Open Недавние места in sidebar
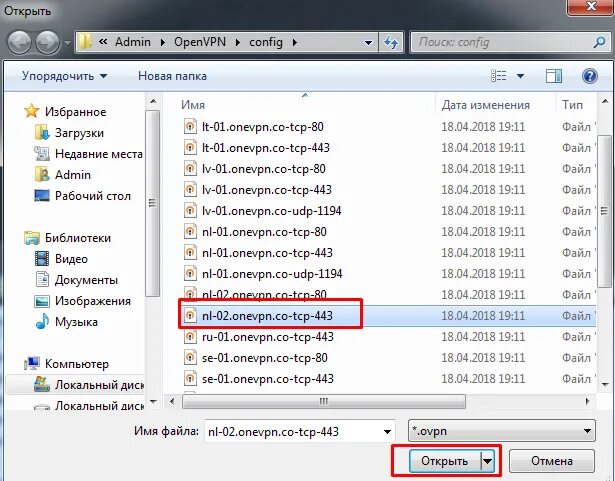Image resolution: width=615 pixels, height=481 pixels. (99, 154)
